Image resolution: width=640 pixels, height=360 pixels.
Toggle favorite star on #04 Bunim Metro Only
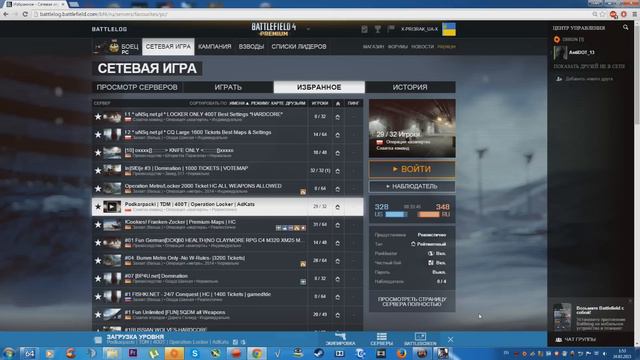(98, 261)
